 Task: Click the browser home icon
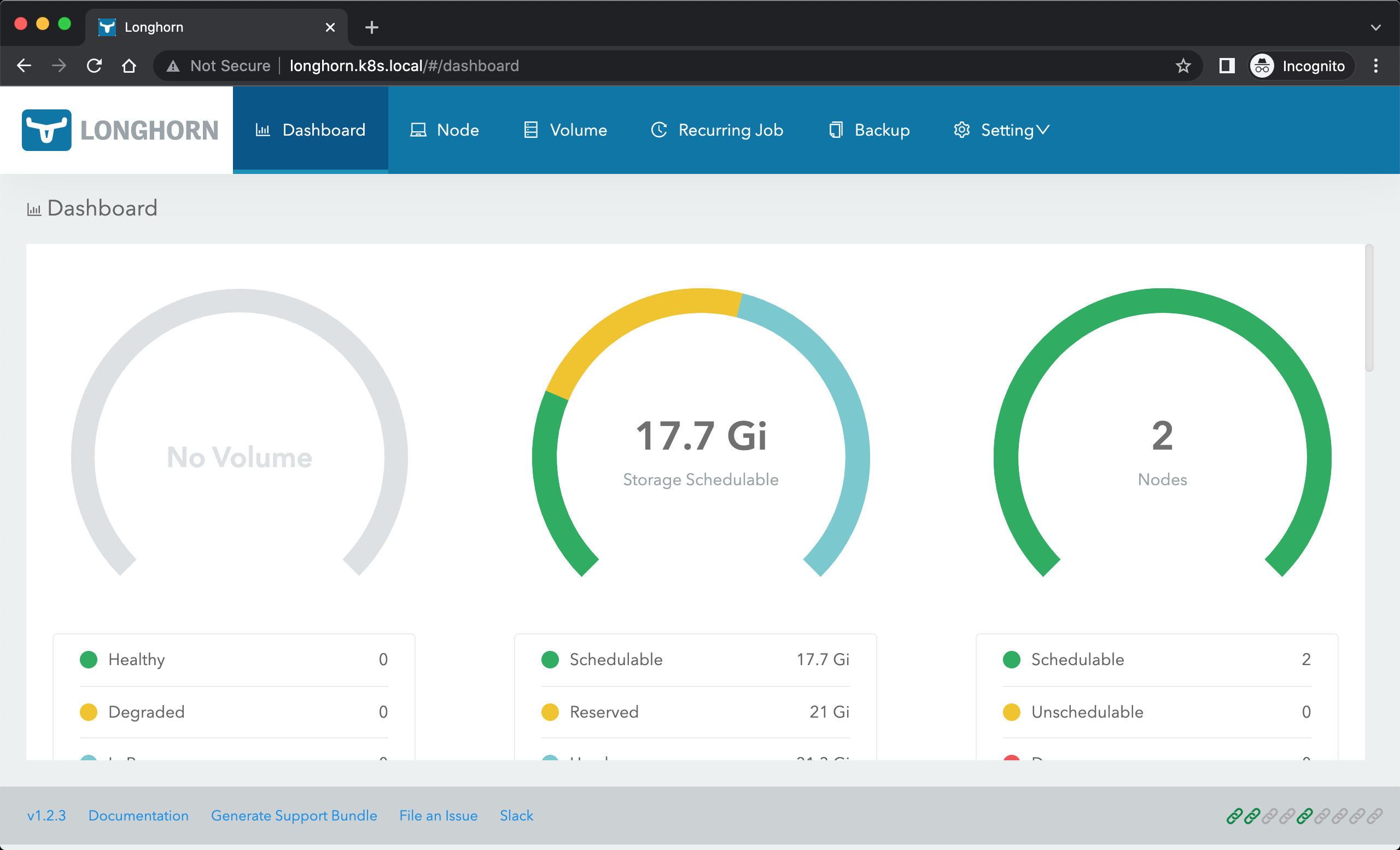(129, 66)
